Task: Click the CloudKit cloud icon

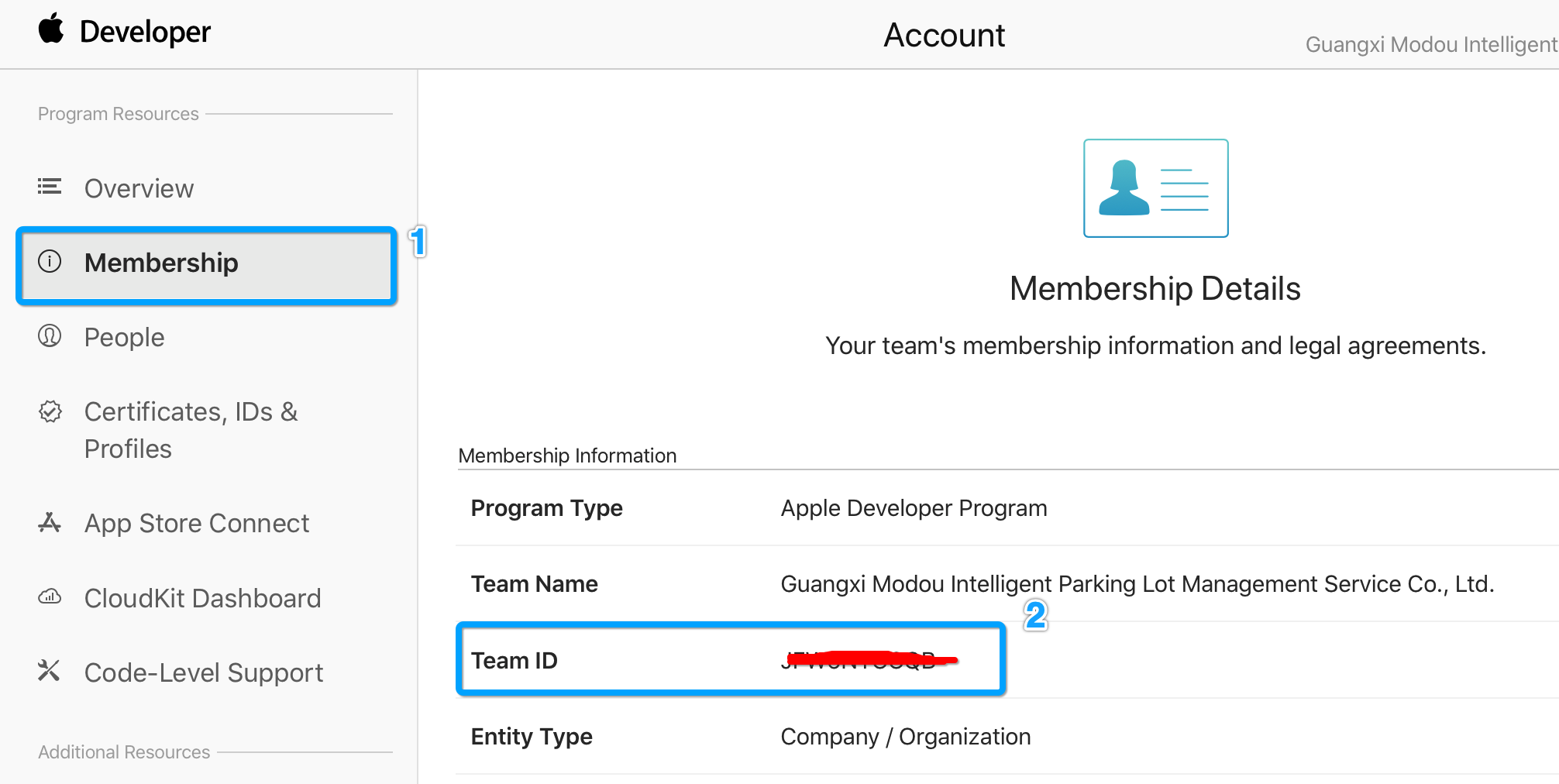Action: click(x=50, y=597)
